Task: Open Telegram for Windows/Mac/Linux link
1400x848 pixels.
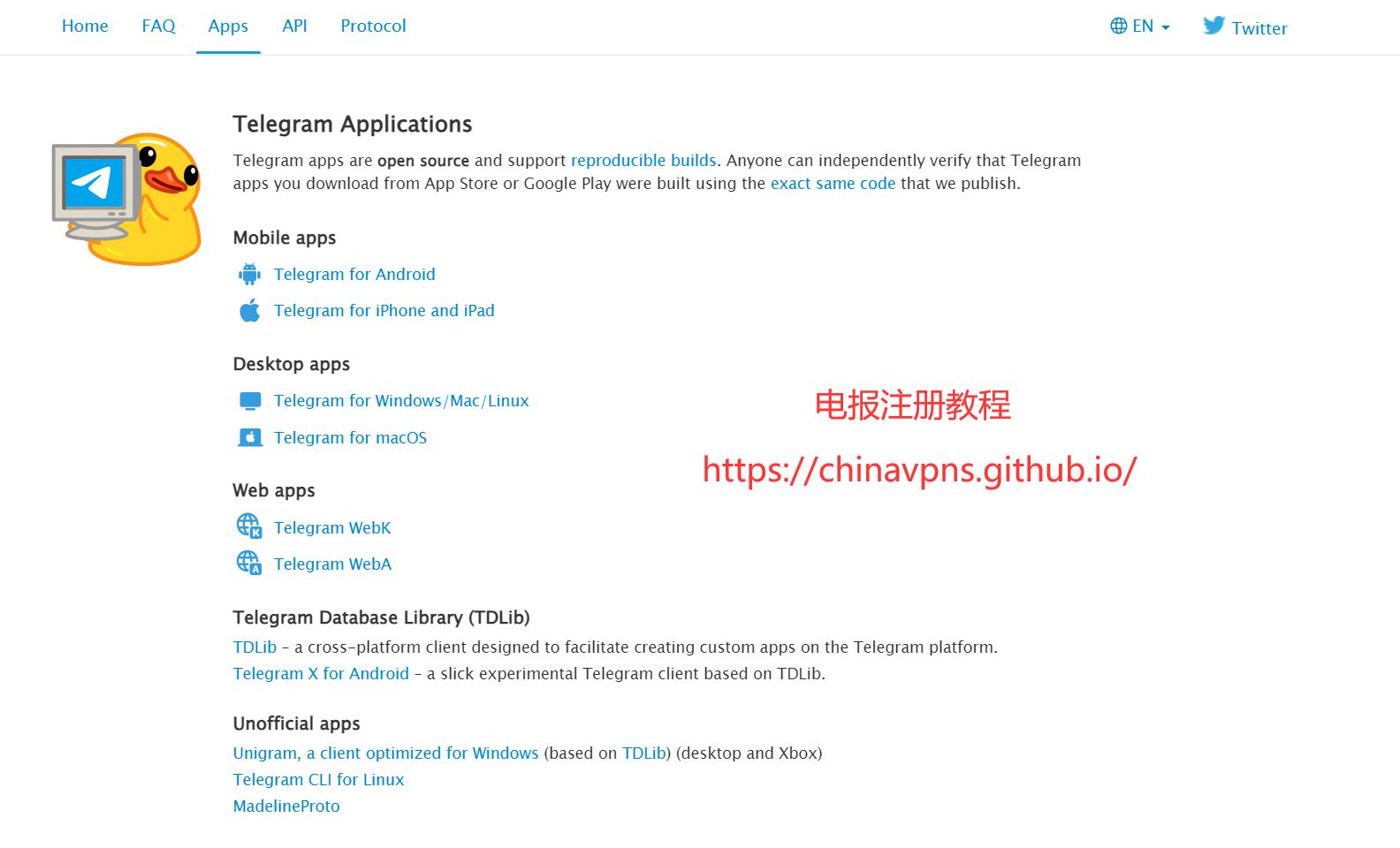Action: tap(401, 401)
